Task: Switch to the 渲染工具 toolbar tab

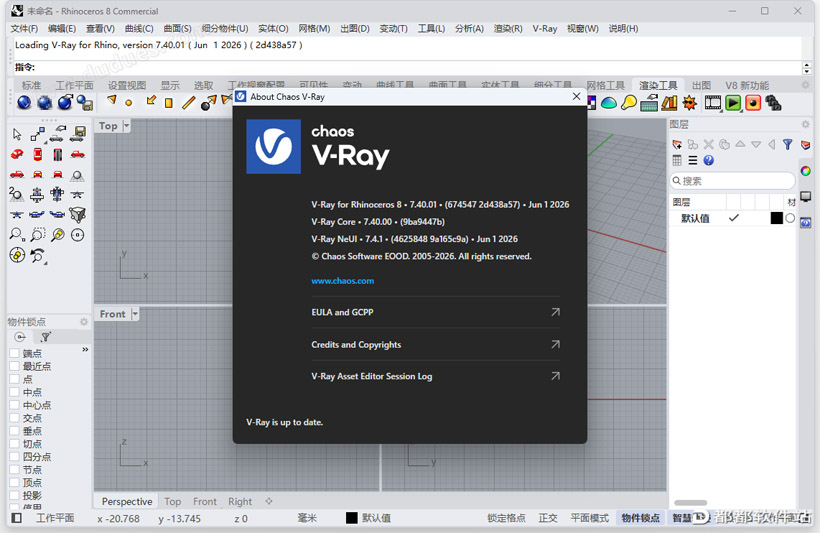Action: (x=658, y=85)
